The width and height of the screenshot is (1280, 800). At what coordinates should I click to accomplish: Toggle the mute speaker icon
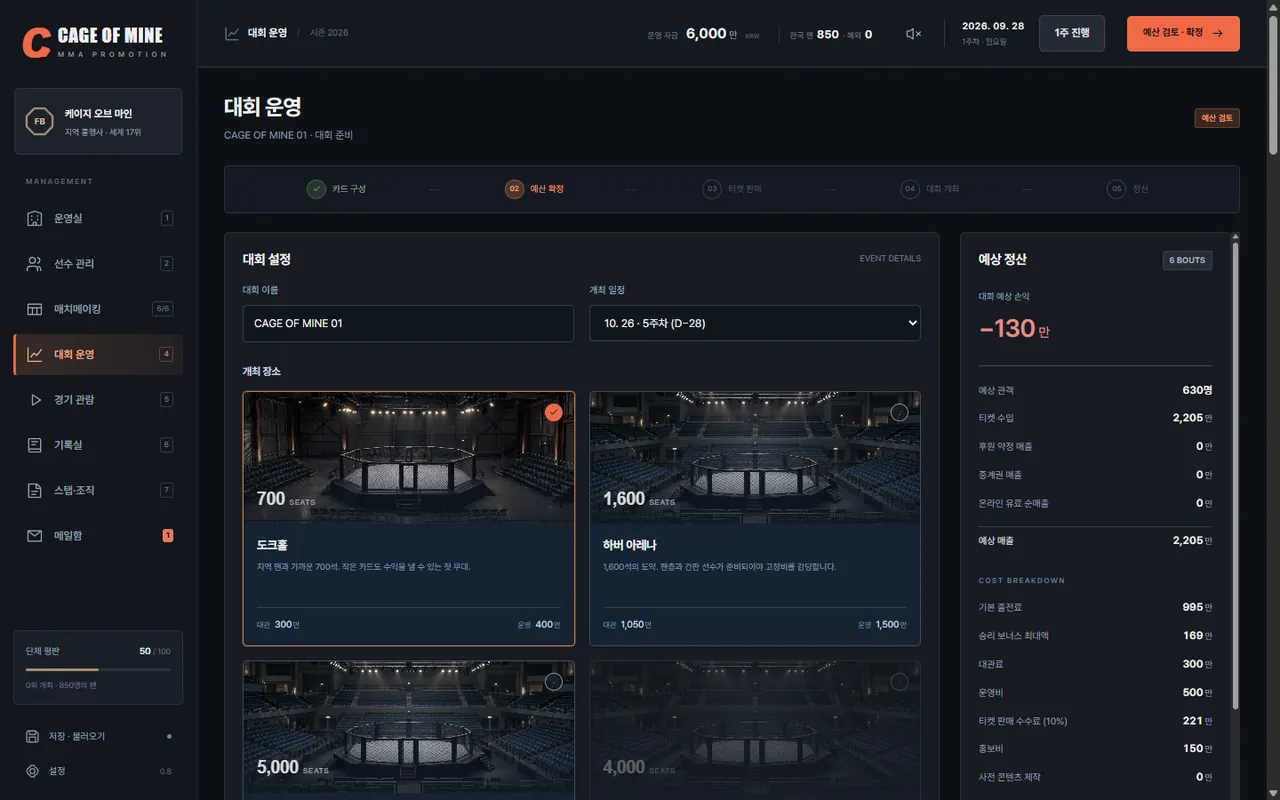tap(913, 34)
